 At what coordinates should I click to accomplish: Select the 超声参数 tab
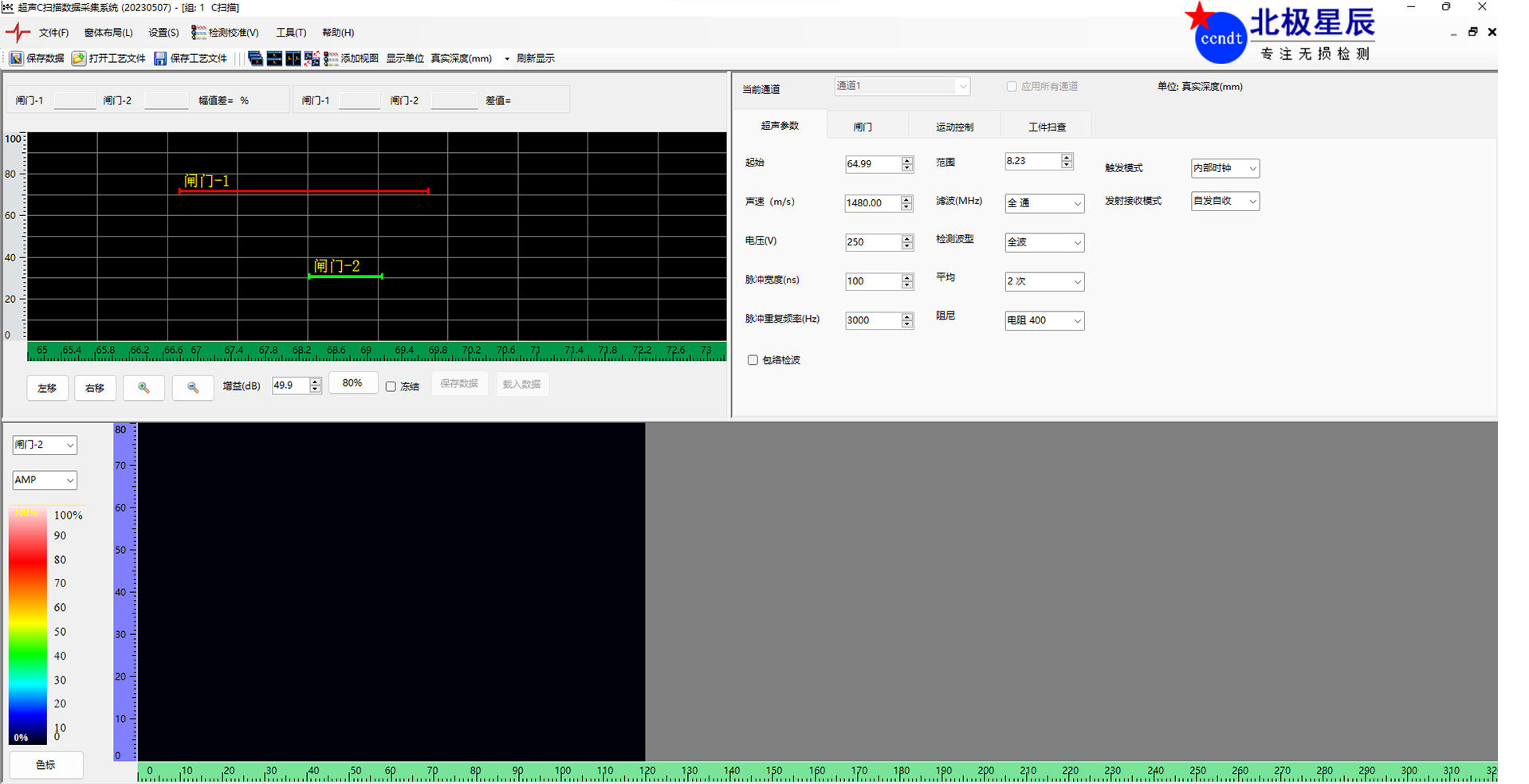[x=780, y=125]
